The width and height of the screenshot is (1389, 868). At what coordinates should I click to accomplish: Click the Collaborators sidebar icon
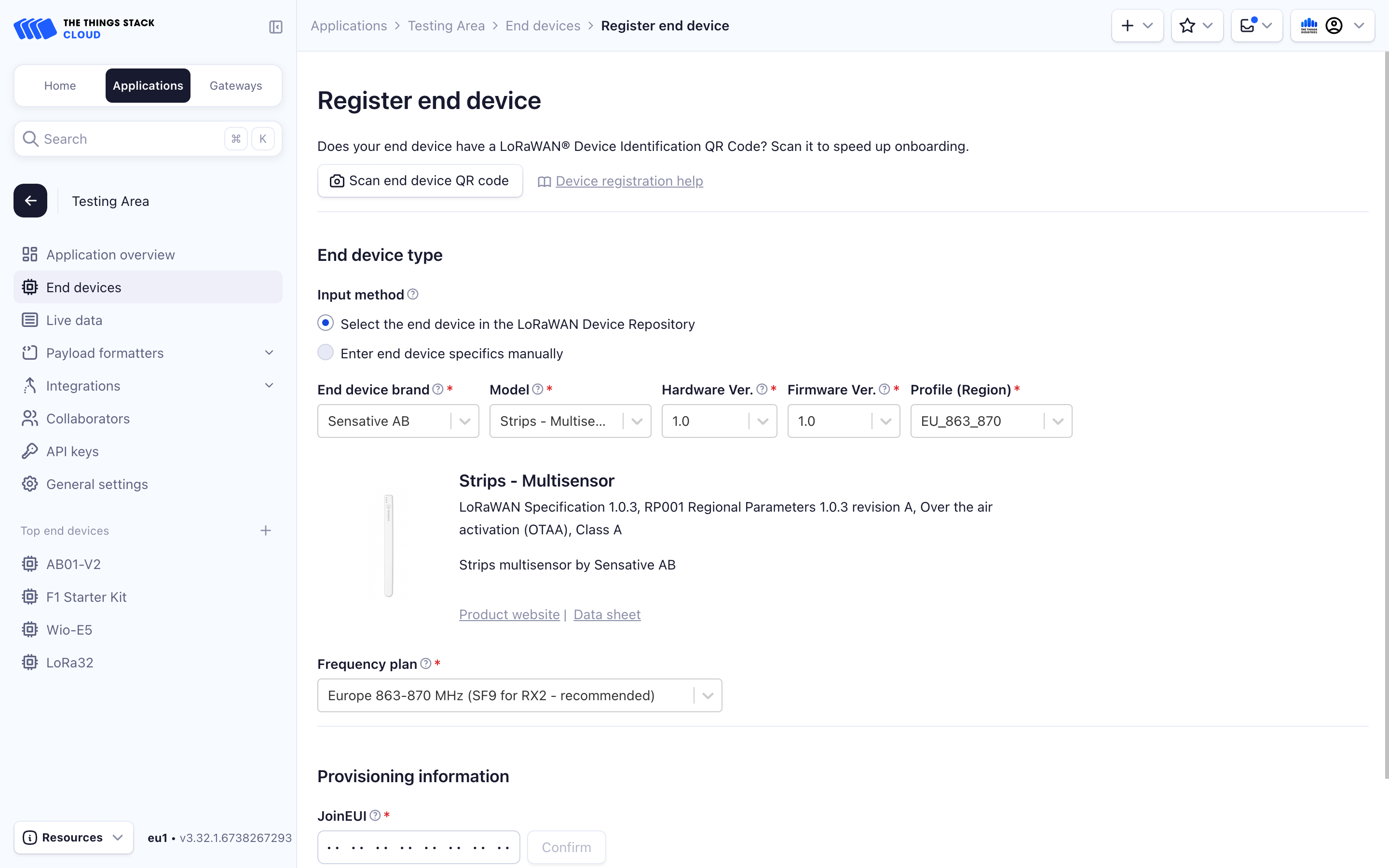pyautogui.click(x=30, y=418)
